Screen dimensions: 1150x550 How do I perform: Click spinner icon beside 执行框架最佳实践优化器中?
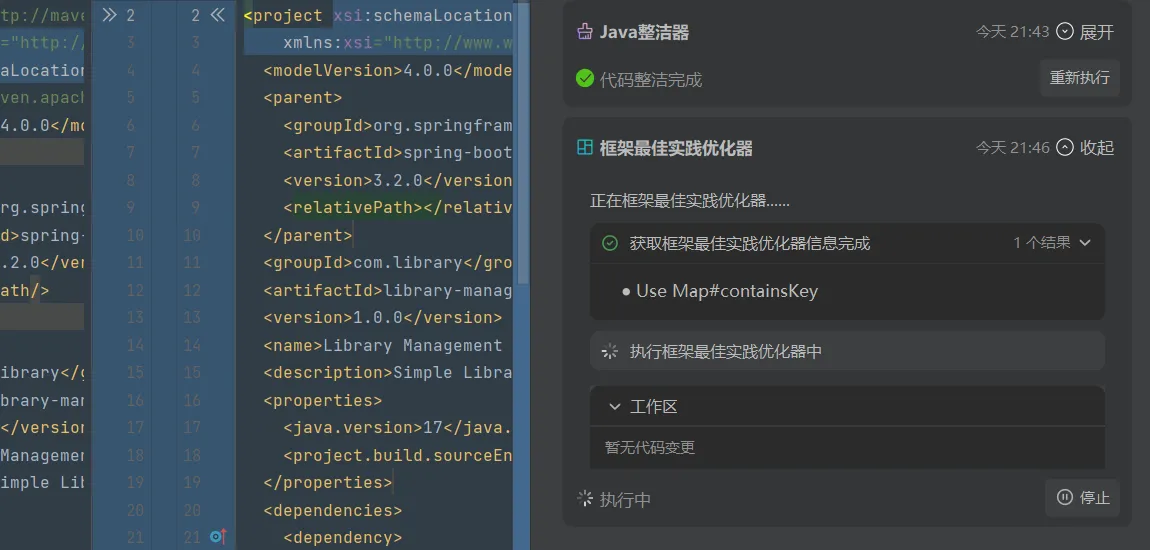click(x=609, y=351)
